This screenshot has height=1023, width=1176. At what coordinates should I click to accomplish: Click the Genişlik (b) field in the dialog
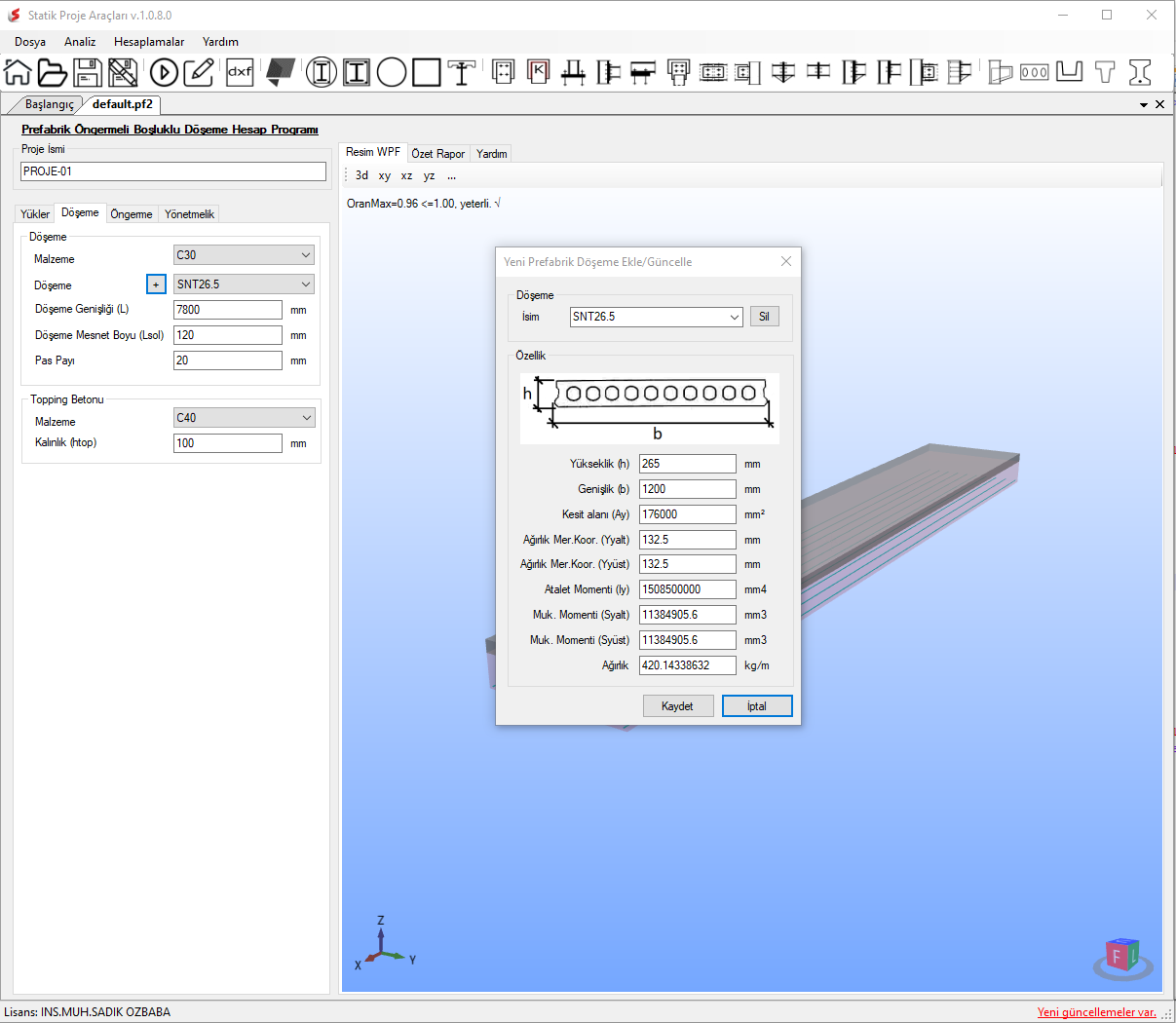point(688,489)
